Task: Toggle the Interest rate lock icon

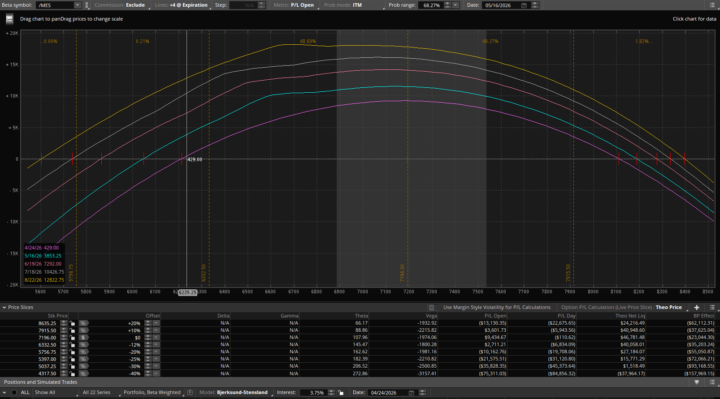Action: [340, 393]
